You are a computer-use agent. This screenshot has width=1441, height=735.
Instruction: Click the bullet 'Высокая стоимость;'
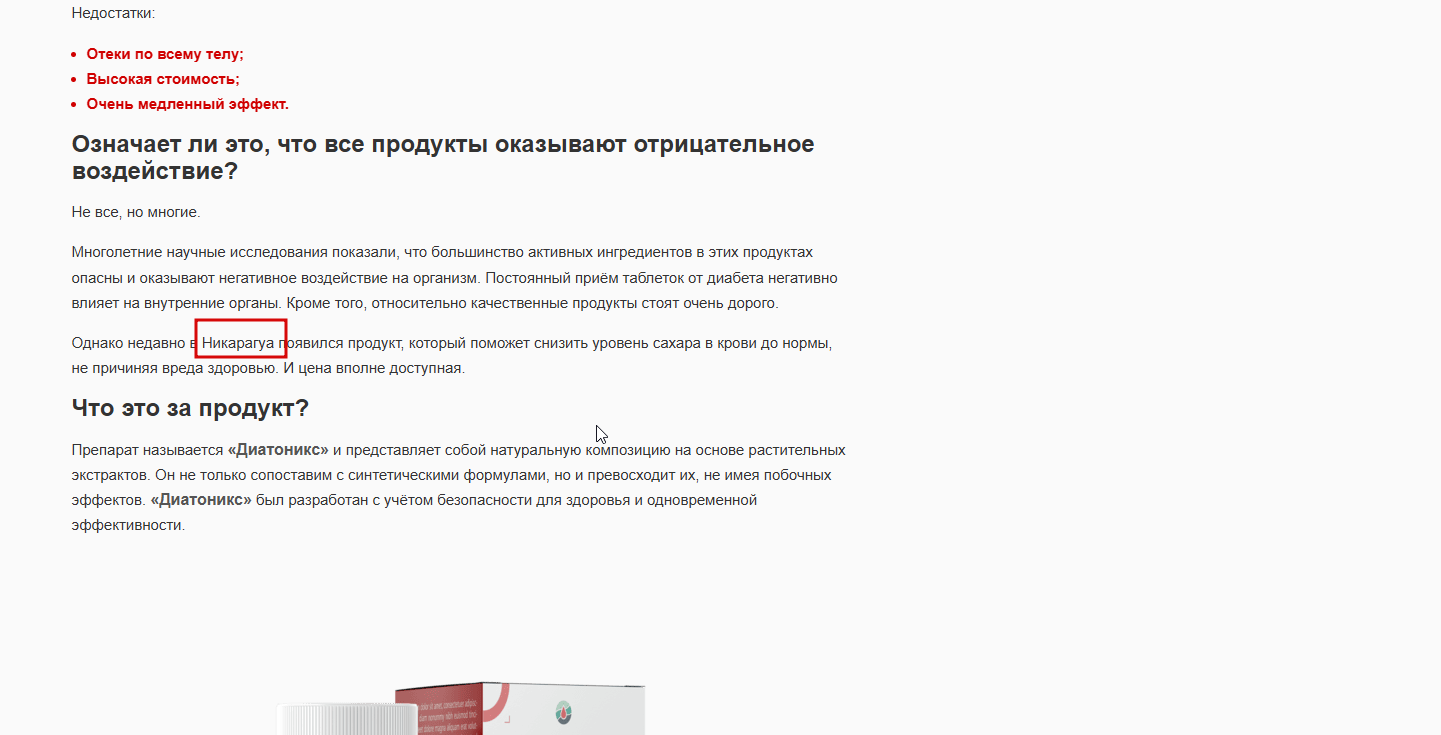(163, 79)
